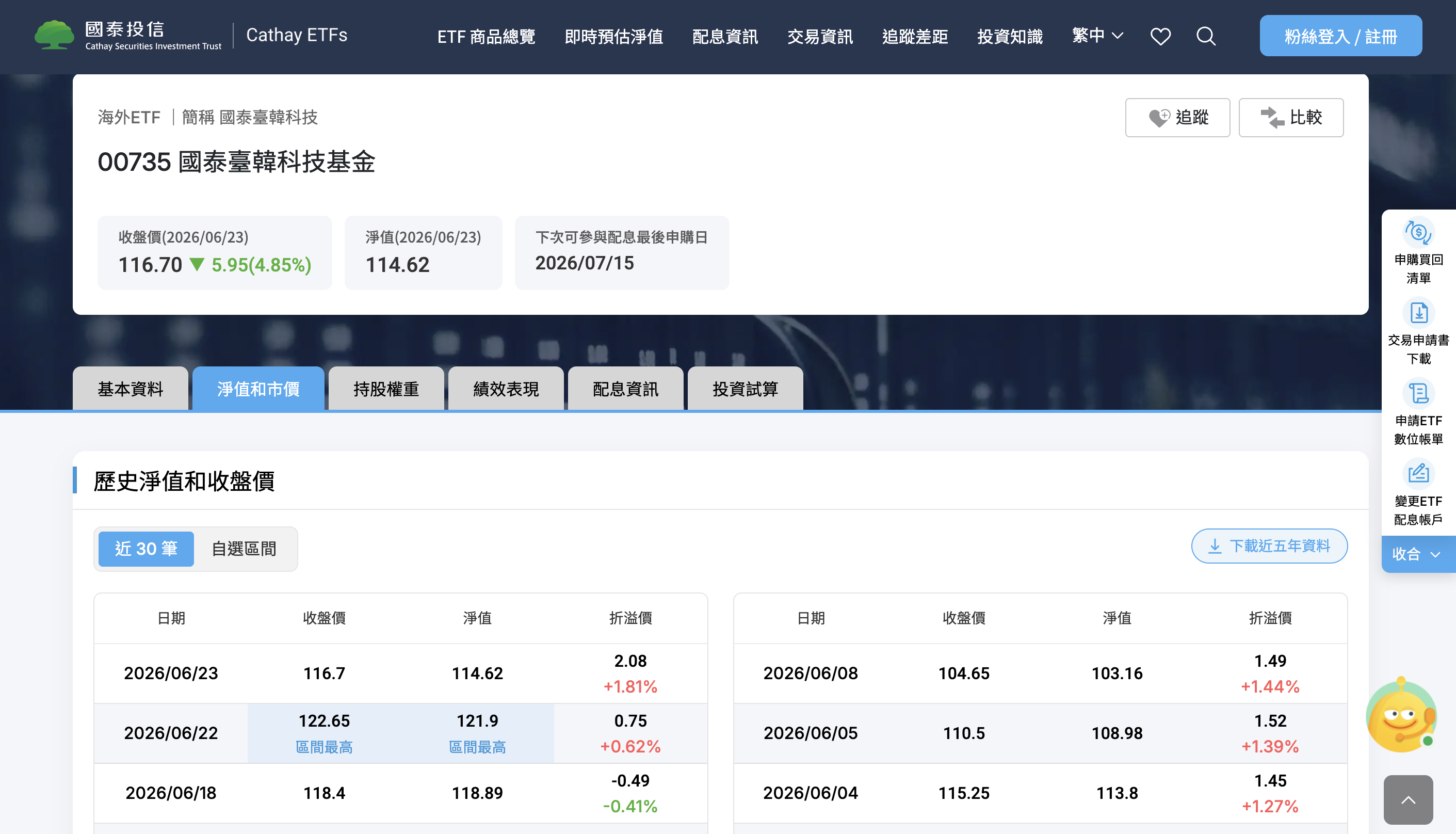Click 粉絲登入 / 註冊 button

1340,36
